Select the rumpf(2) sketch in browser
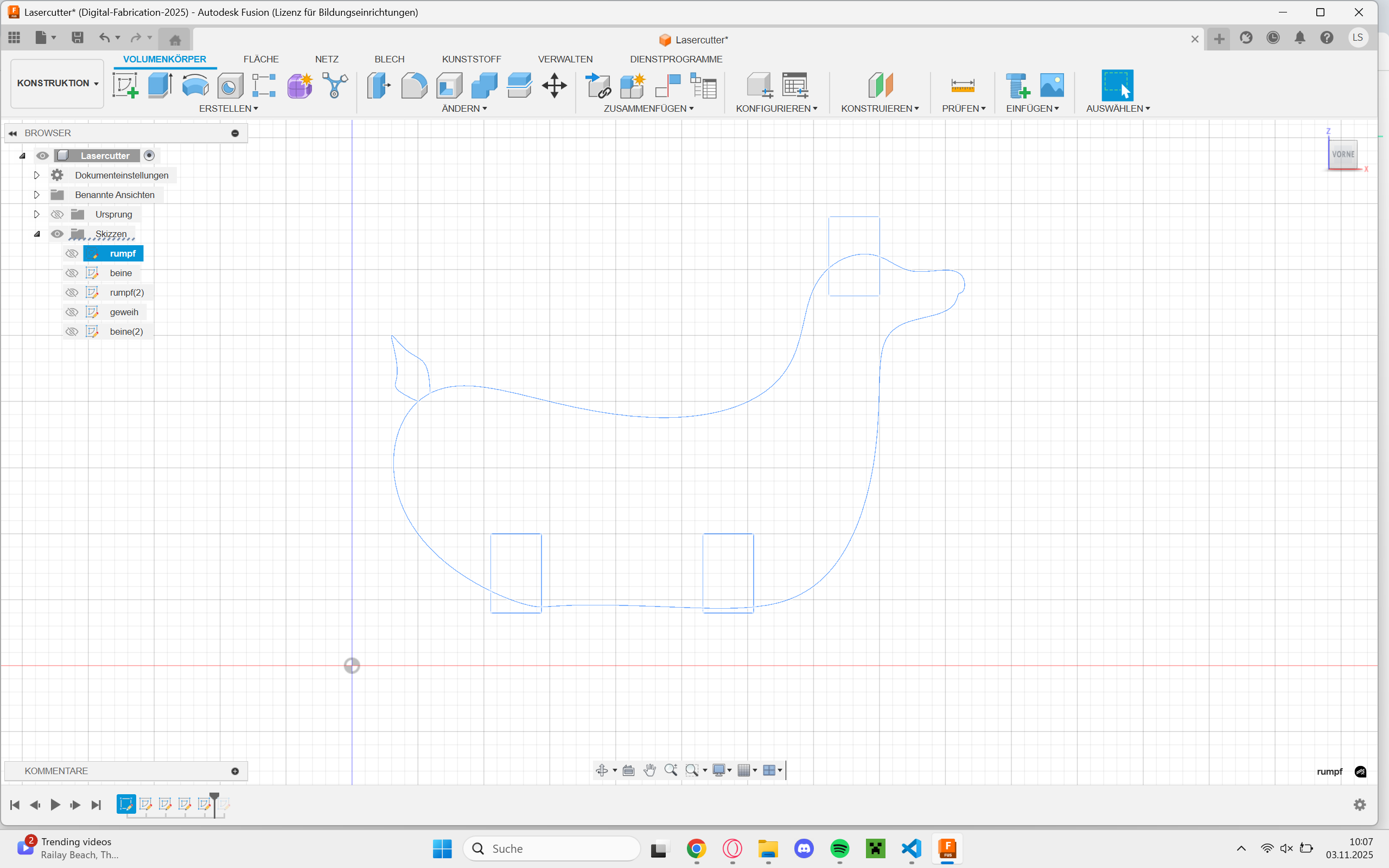The image size is (1389, 868). pos(126,293)
